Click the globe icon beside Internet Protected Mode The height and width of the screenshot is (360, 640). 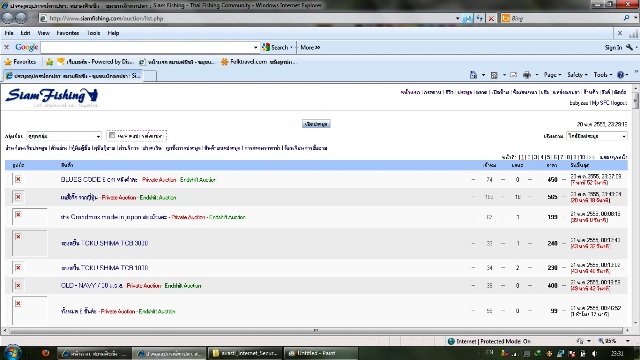[451, 341]
